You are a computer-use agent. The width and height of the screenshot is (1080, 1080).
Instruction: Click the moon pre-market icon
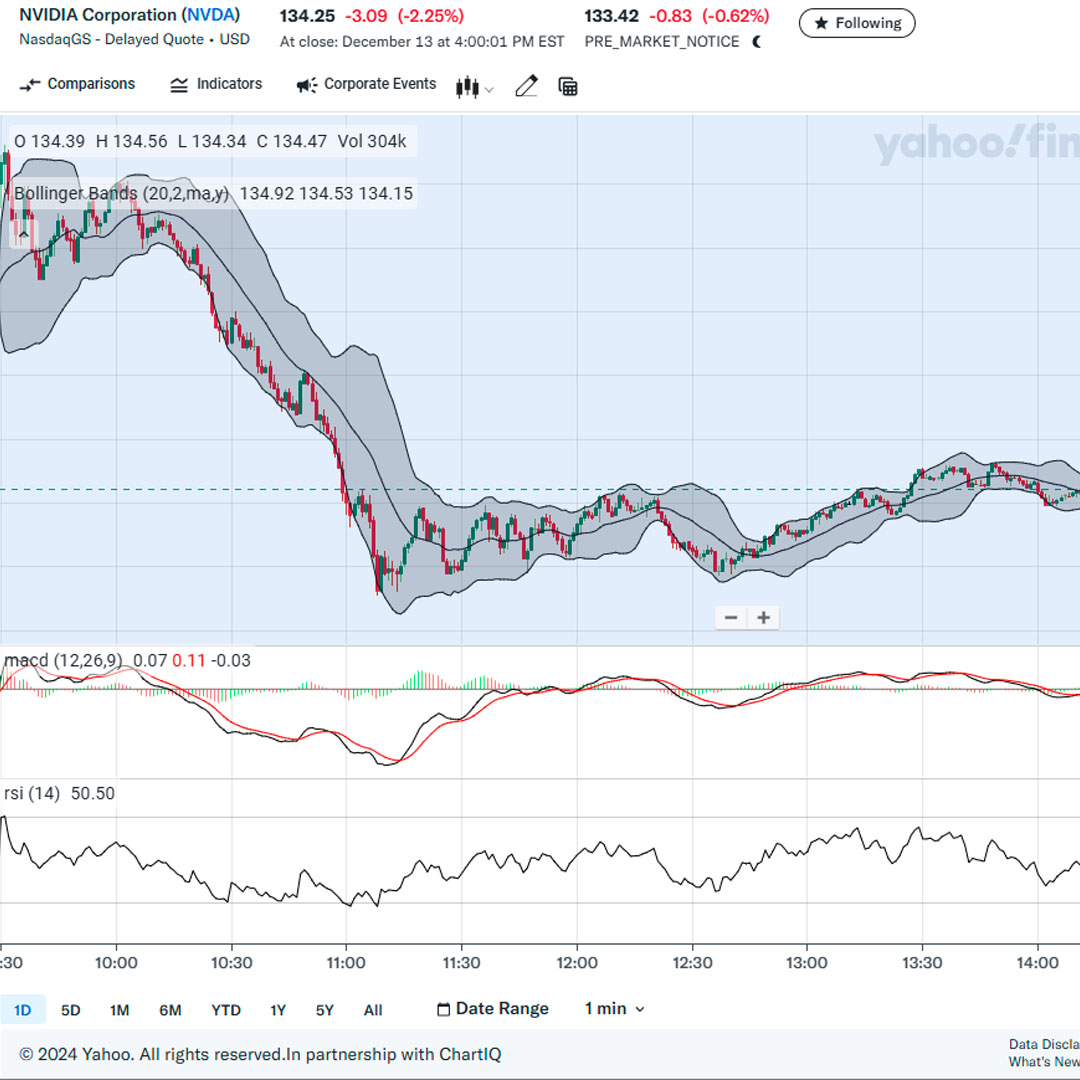click(757, 42)
